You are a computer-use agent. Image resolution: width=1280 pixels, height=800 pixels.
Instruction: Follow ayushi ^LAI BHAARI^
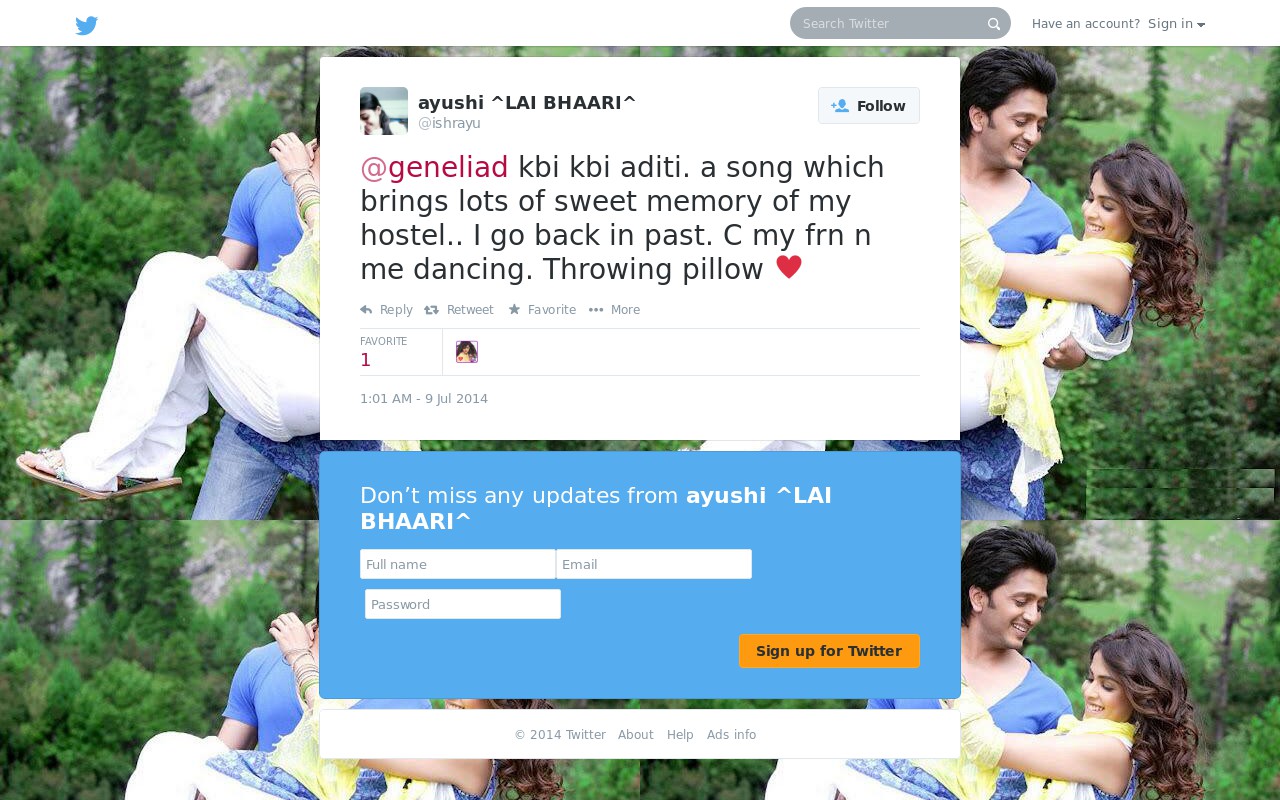[869, 106]
